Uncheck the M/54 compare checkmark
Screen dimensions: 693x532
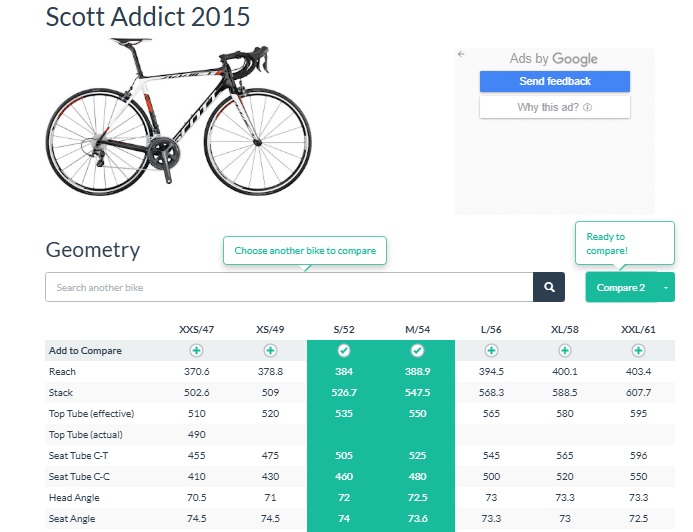click(417, 351)
